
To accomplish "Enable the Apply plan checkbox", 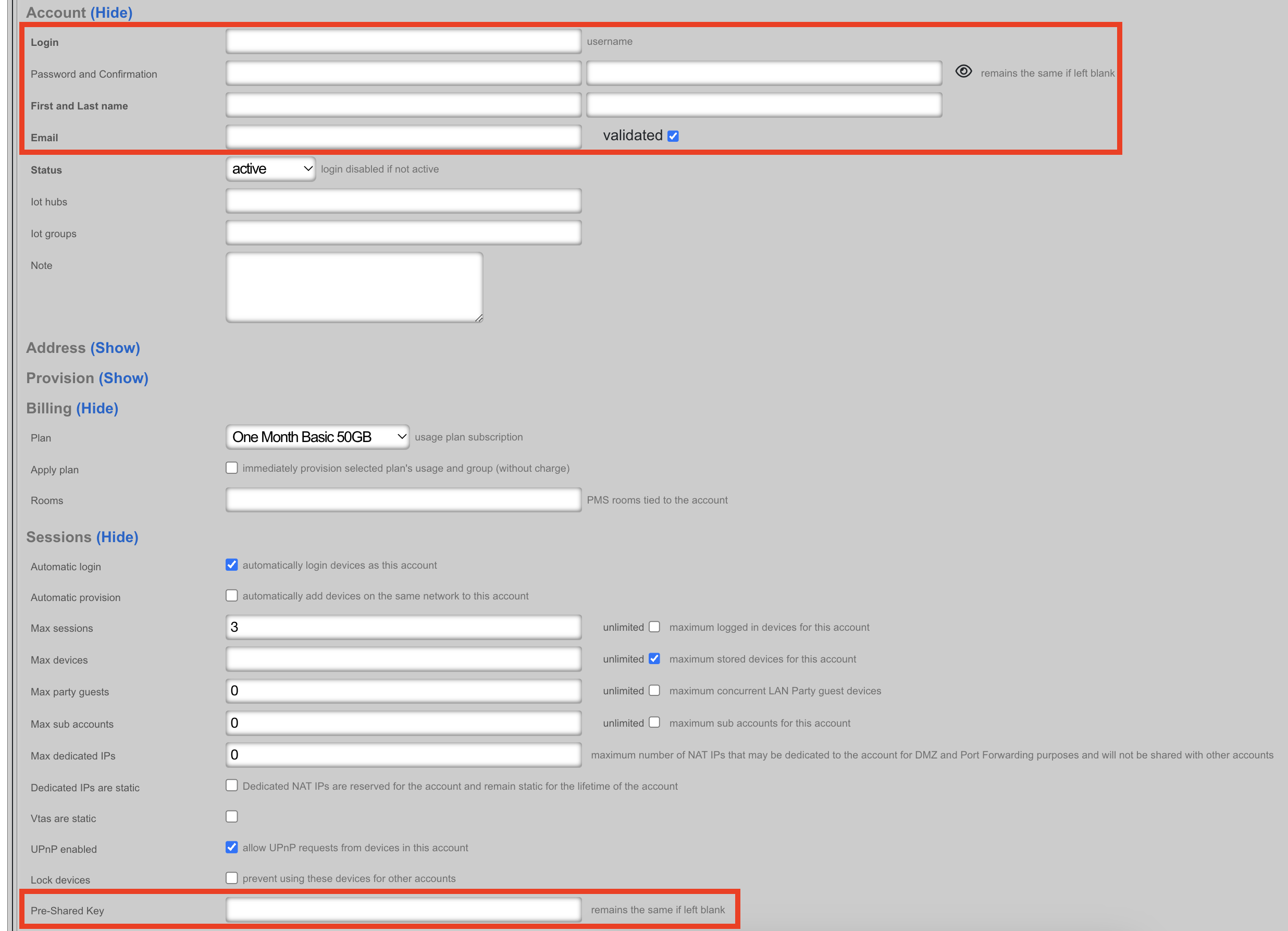I will pos(231,468).
